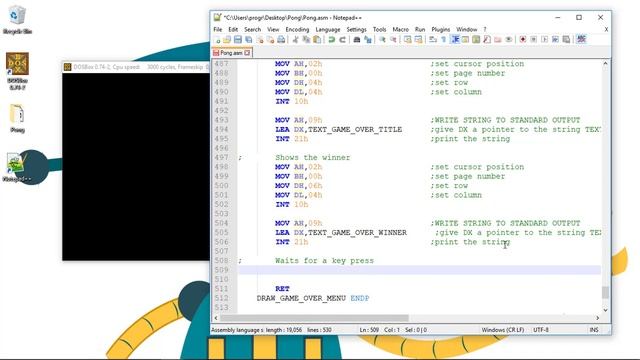This screenshot has height=360, width=640.
Task: Click the Zoom In toolbar icon
Action: click(382, 40)
